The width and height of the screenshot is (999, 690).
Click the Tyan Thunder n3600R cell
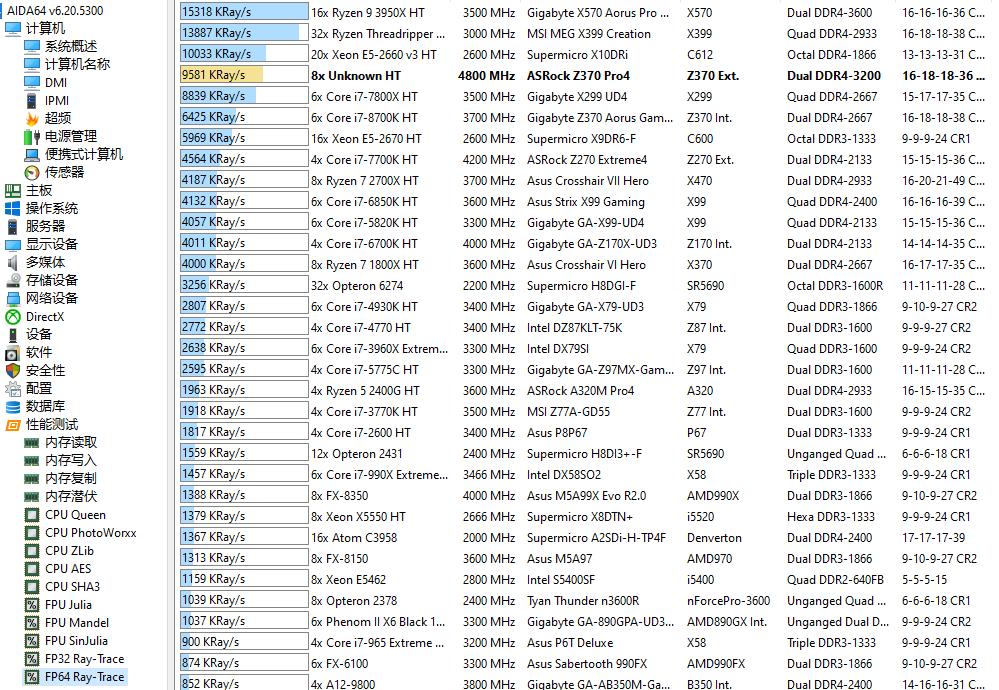(x=583, y=601)
